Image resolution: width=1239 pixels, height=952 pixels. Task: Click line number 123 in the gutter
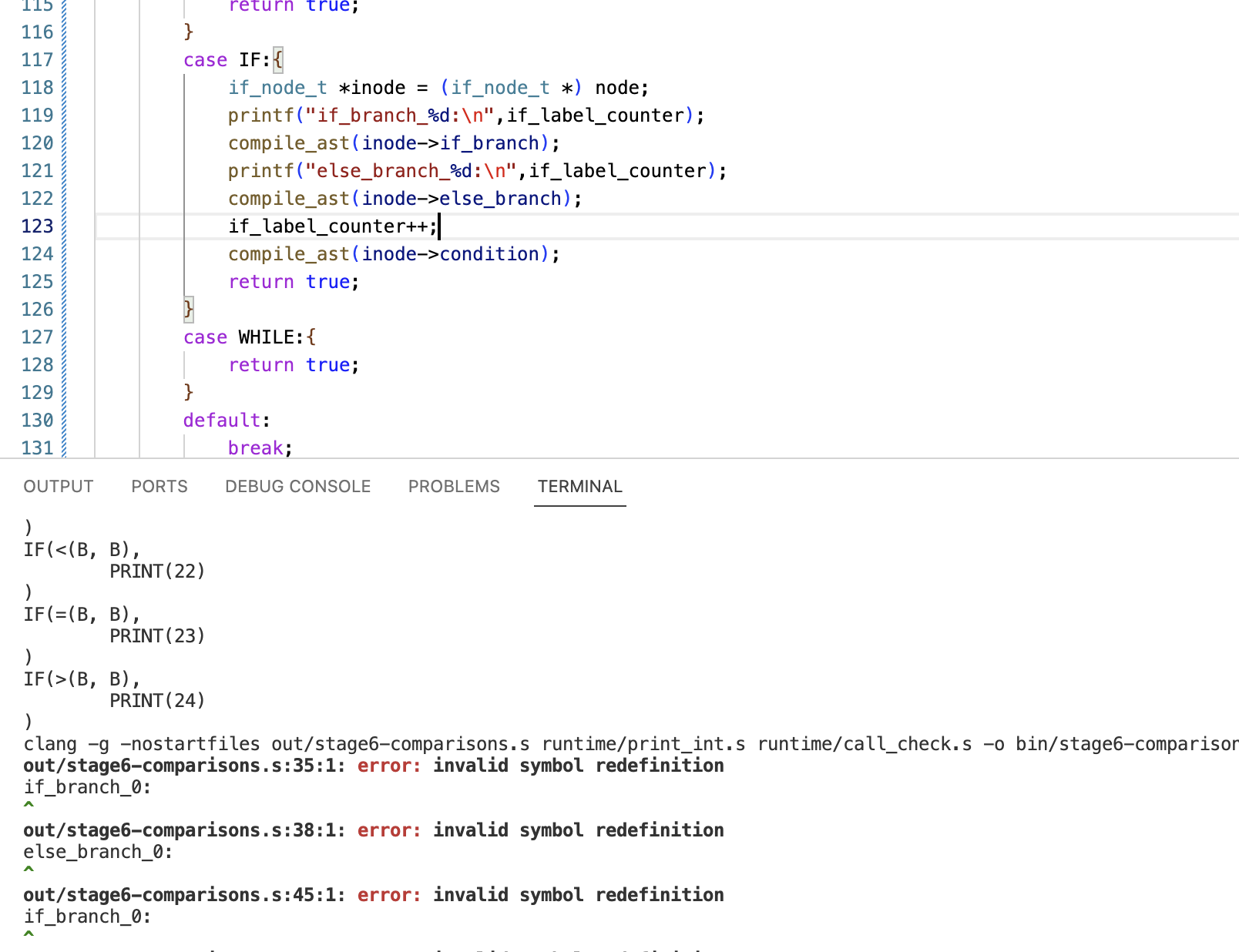(37, 226)
